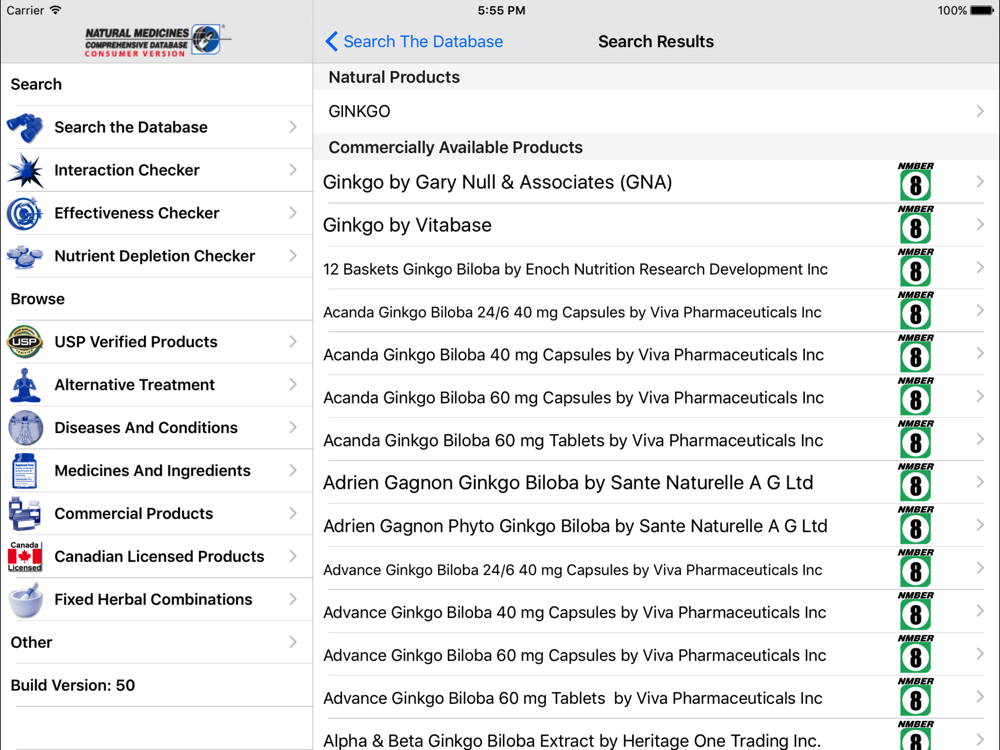Click the mortar and pestle Fixed Herbal Combinations icon

(25, 600)
